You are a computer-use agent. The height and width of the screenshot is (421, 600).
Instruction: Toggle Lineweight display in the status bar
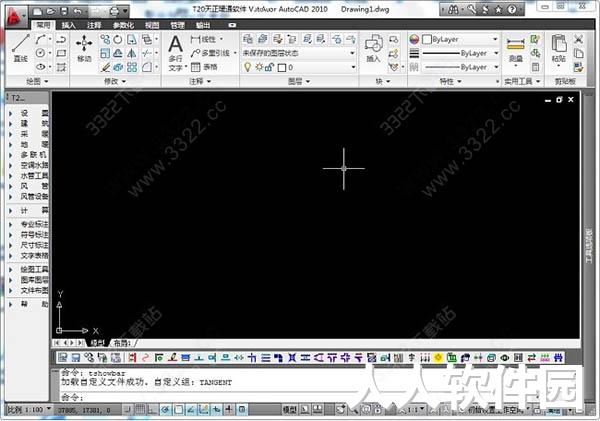pyautogui.click(x=229, y=410)
